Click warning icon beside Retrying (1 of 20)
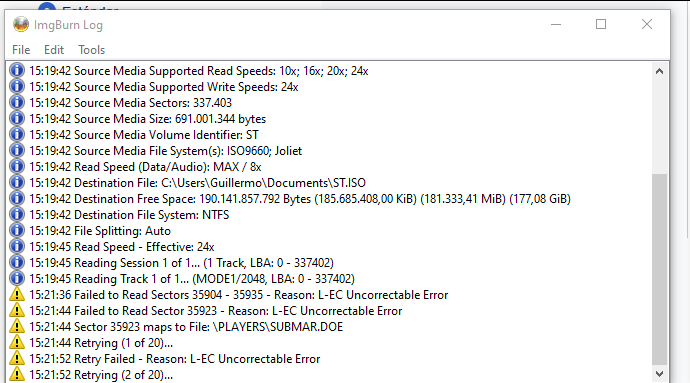 tap(17, 342)
